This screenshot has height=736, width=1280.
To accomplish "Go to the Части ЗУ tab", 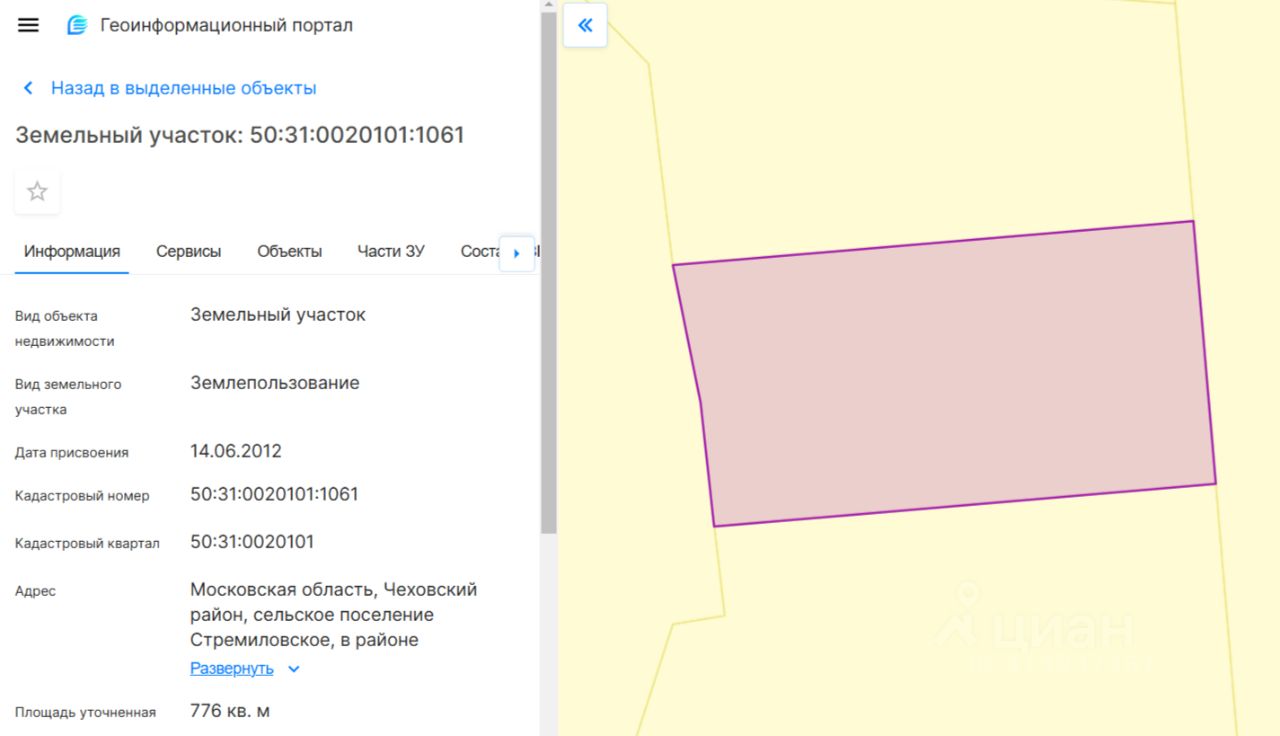I will coord(390,251).
